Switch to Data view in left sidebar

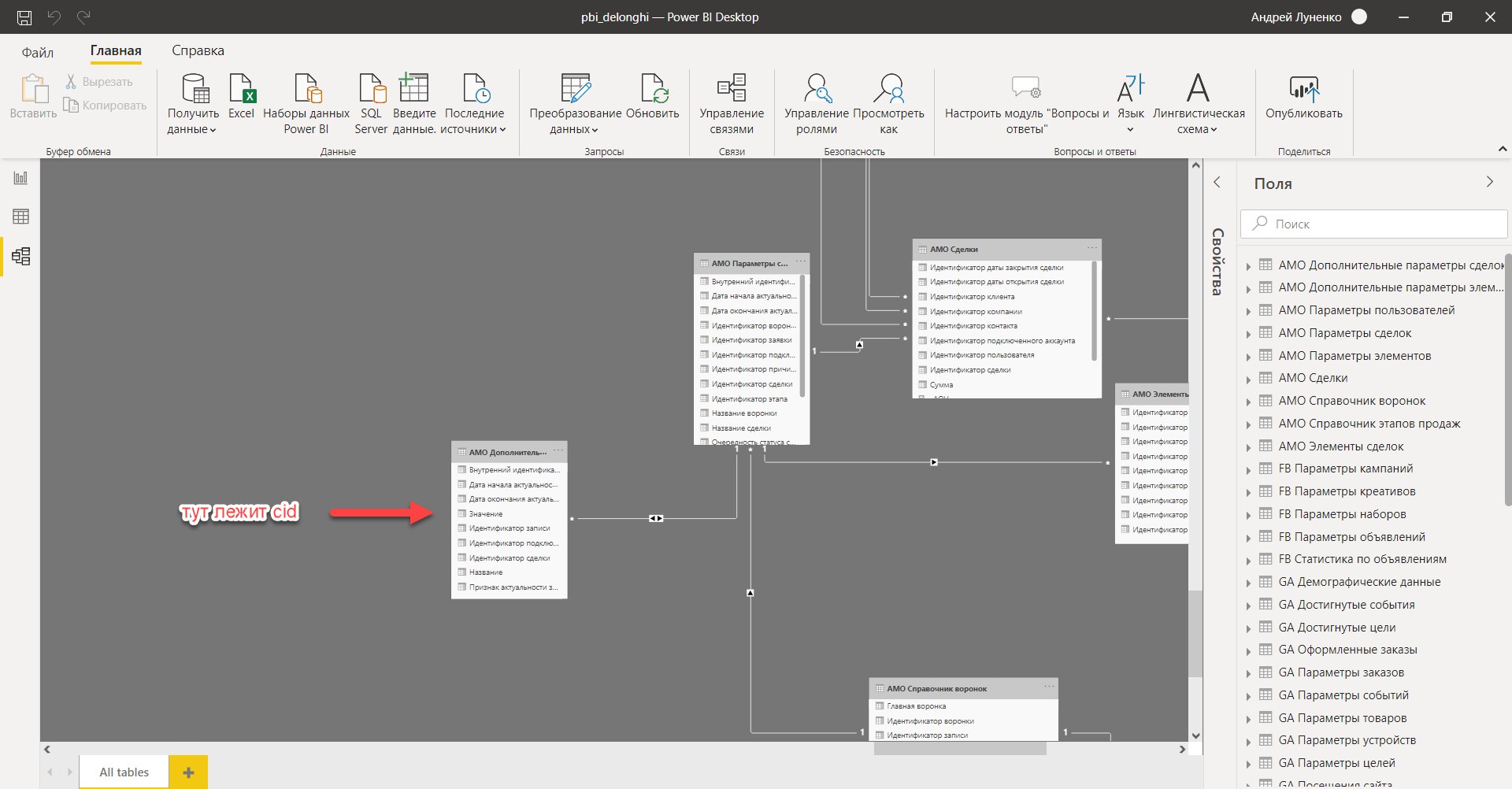click(x=20, y=217)
